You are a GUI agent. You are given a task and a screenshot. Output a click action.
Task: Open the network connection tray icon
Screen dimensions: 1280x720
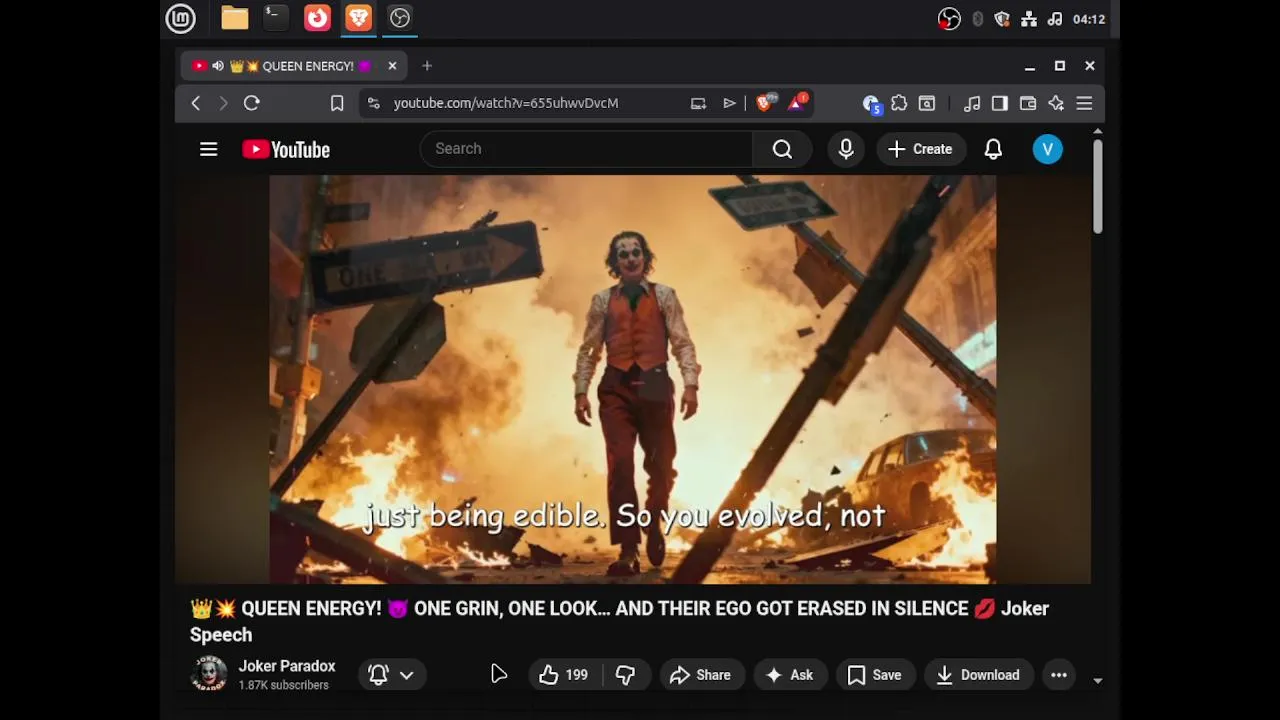(x=1029, y=19)
